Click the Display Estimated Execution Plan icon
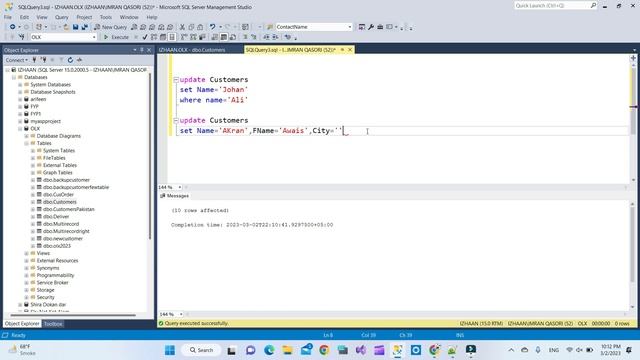The image size is (640, 360). [x=154, y=37]
